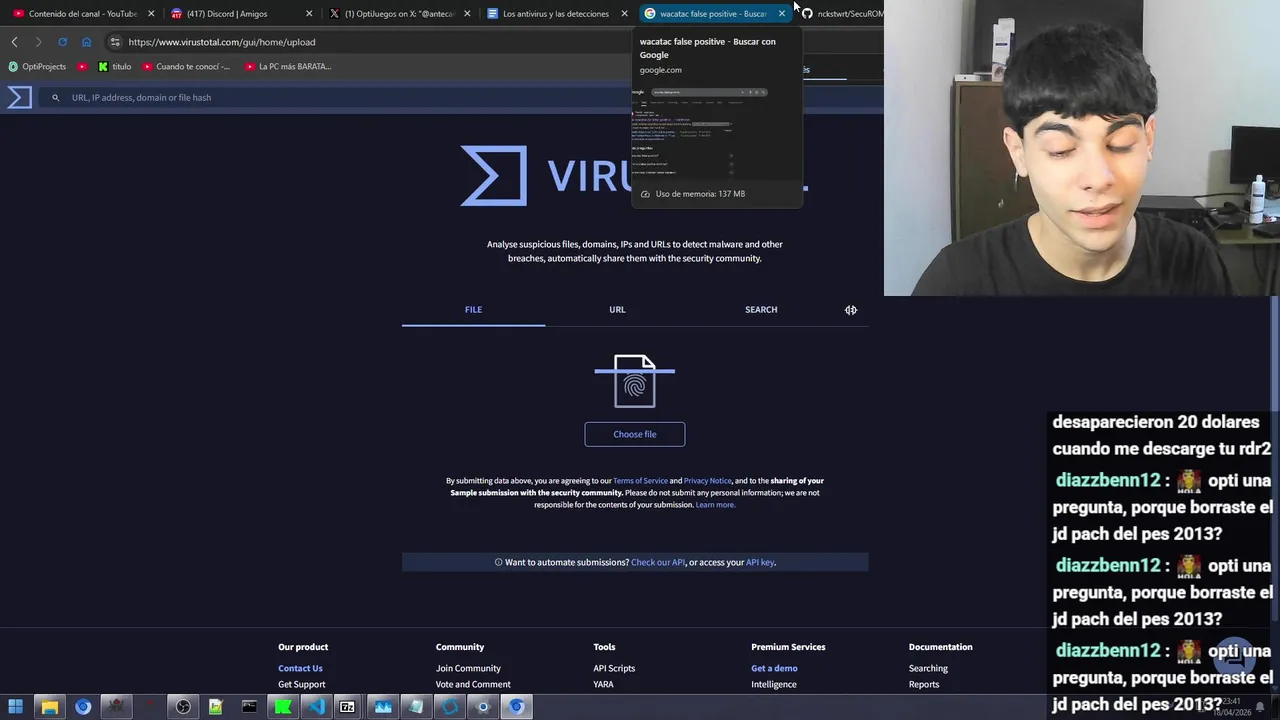Screen dimensions: 1280x720
Task: Open Visual Studio Code from taskbar
Action: pyautogui.click(x=316, y=707)
